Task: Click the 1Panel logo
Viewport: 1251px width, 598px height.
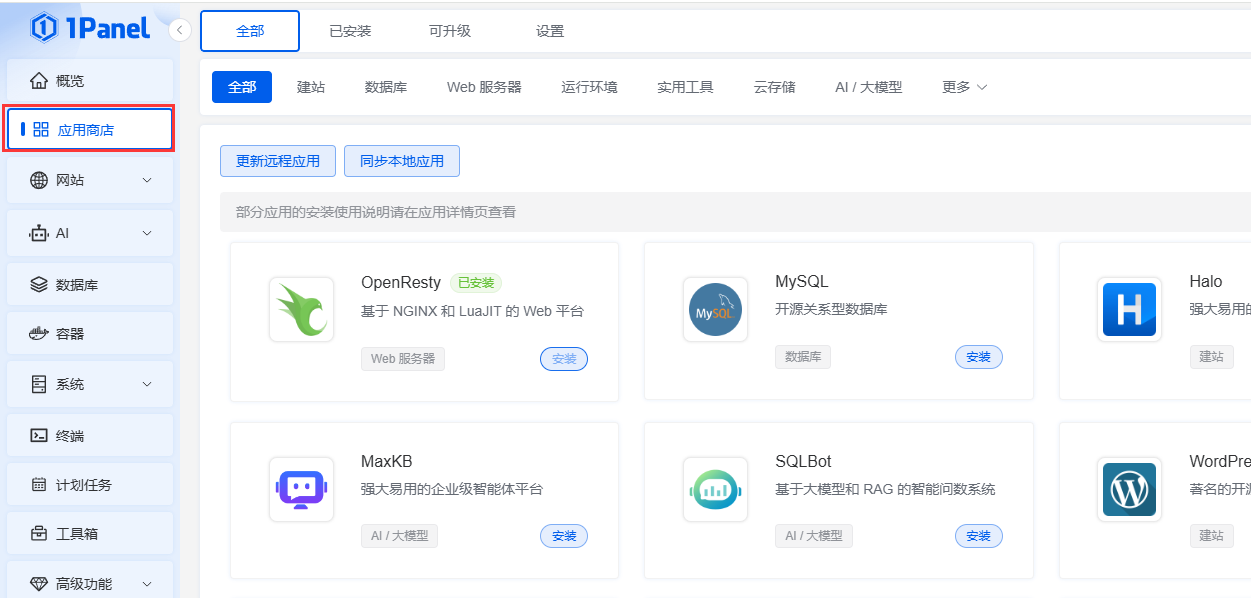Action: tap(90, 28)
